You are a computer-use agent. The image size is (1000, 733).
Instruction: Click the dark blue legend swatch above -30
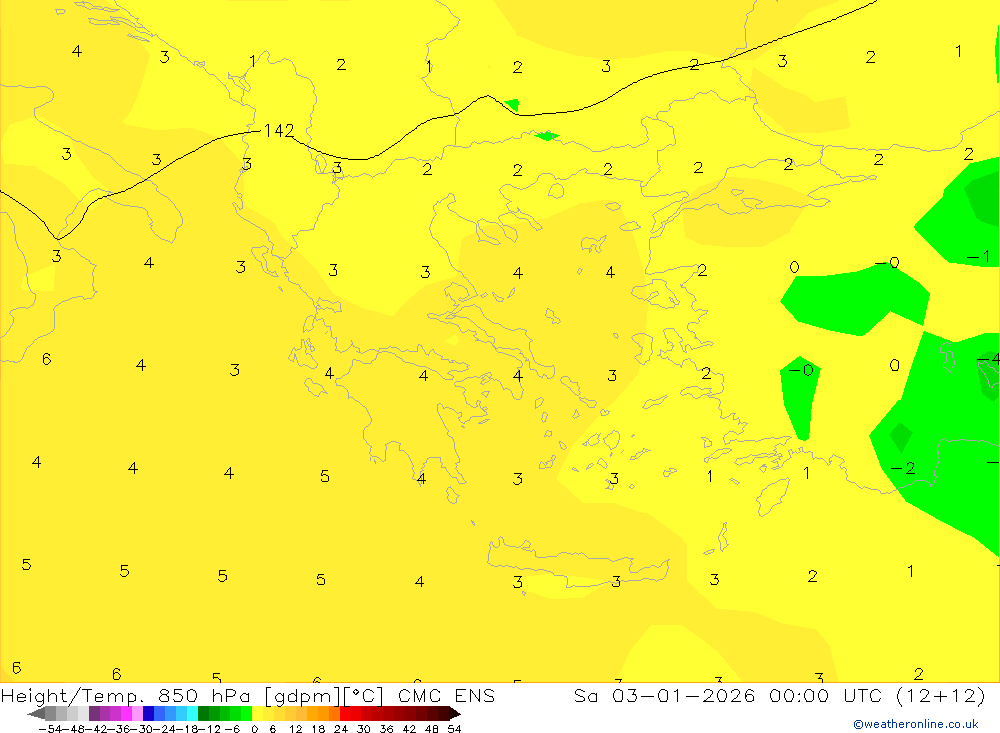148,714
